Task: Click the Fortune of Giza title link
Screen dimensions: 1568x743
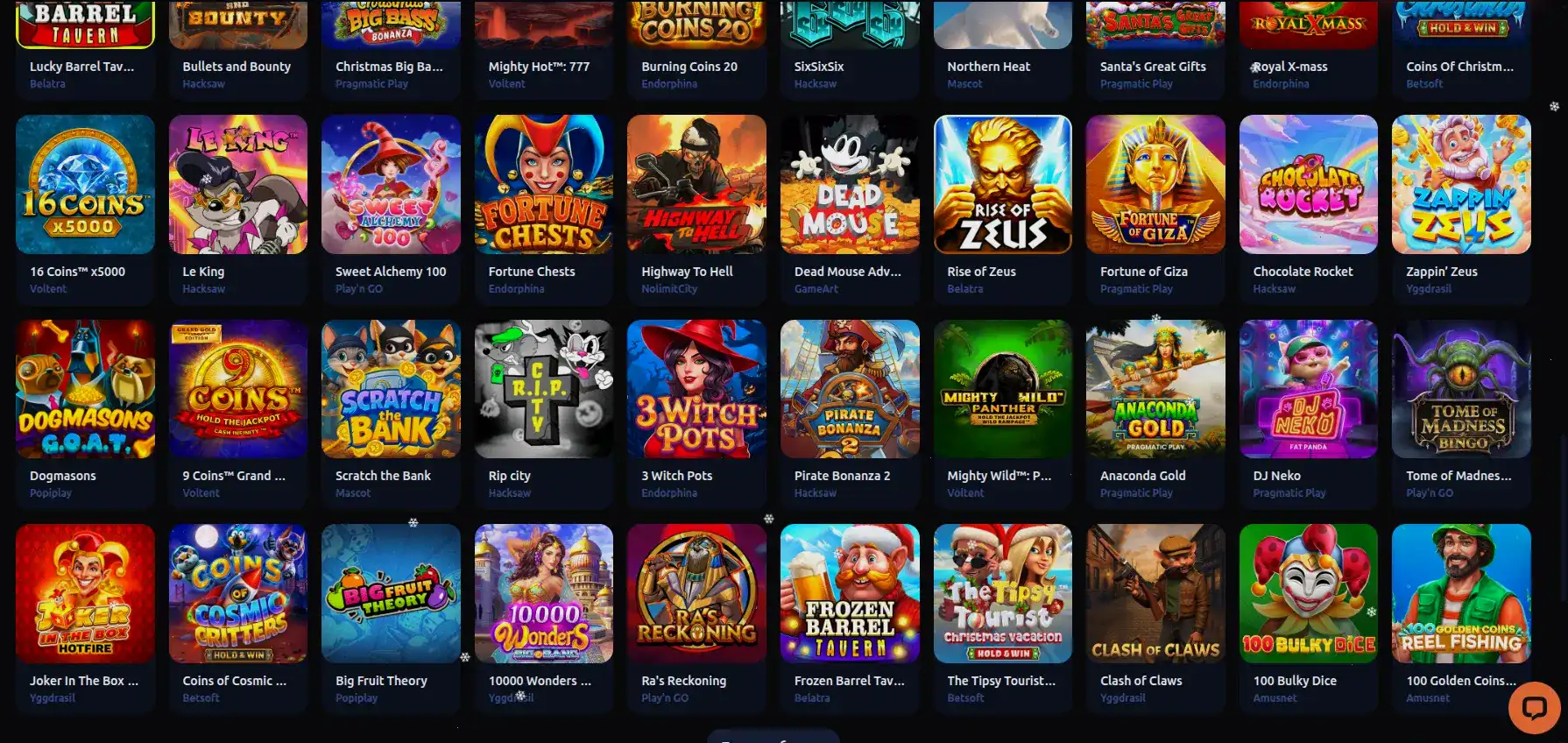Action: 1144,272
